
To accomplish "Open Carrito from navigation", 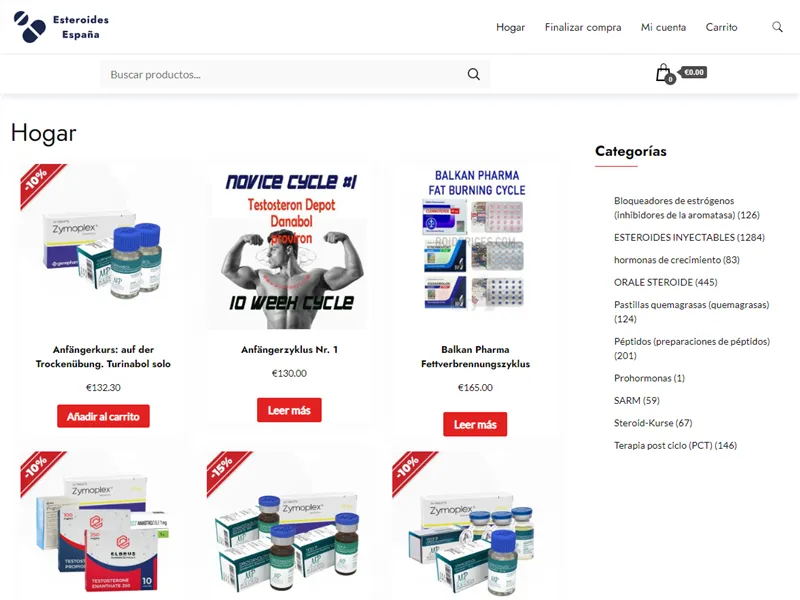I will (721, 27).
